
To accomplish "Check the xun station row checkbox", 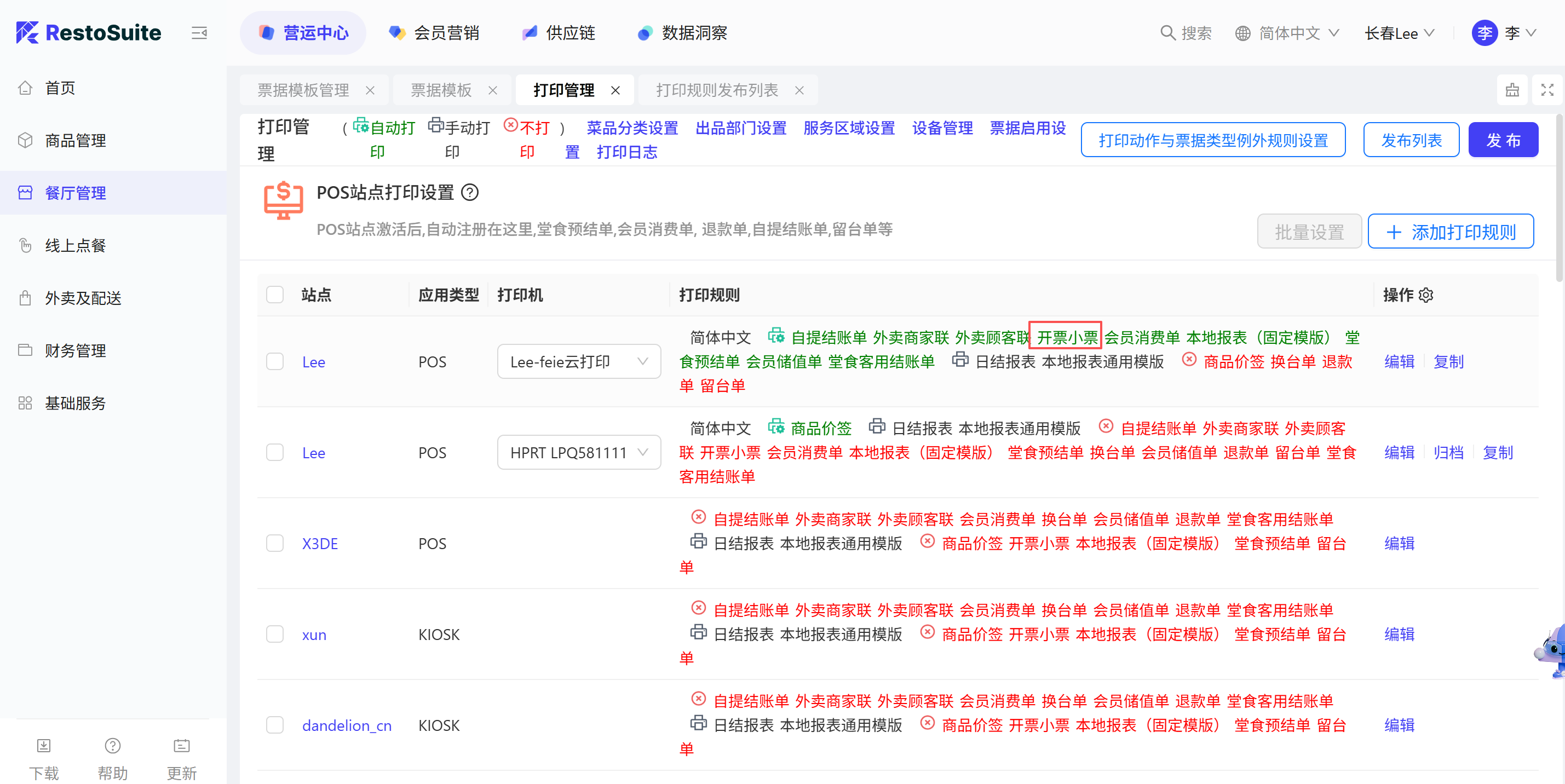I will click(x=275, y=635).
